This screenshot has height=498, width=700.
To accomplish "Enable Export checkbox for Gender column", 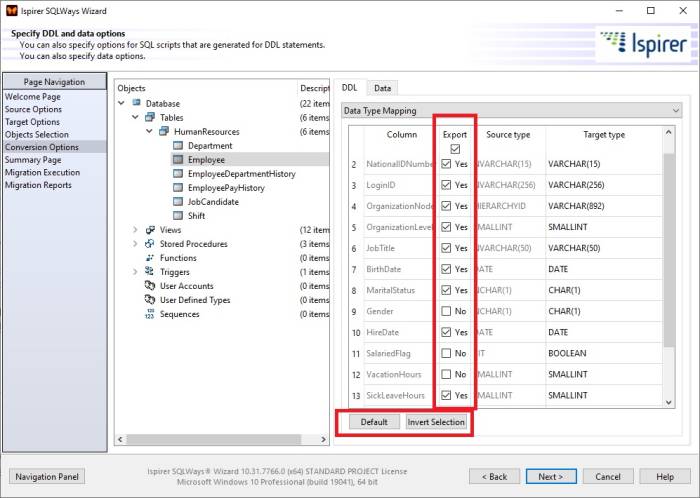I will pos(444,311).
